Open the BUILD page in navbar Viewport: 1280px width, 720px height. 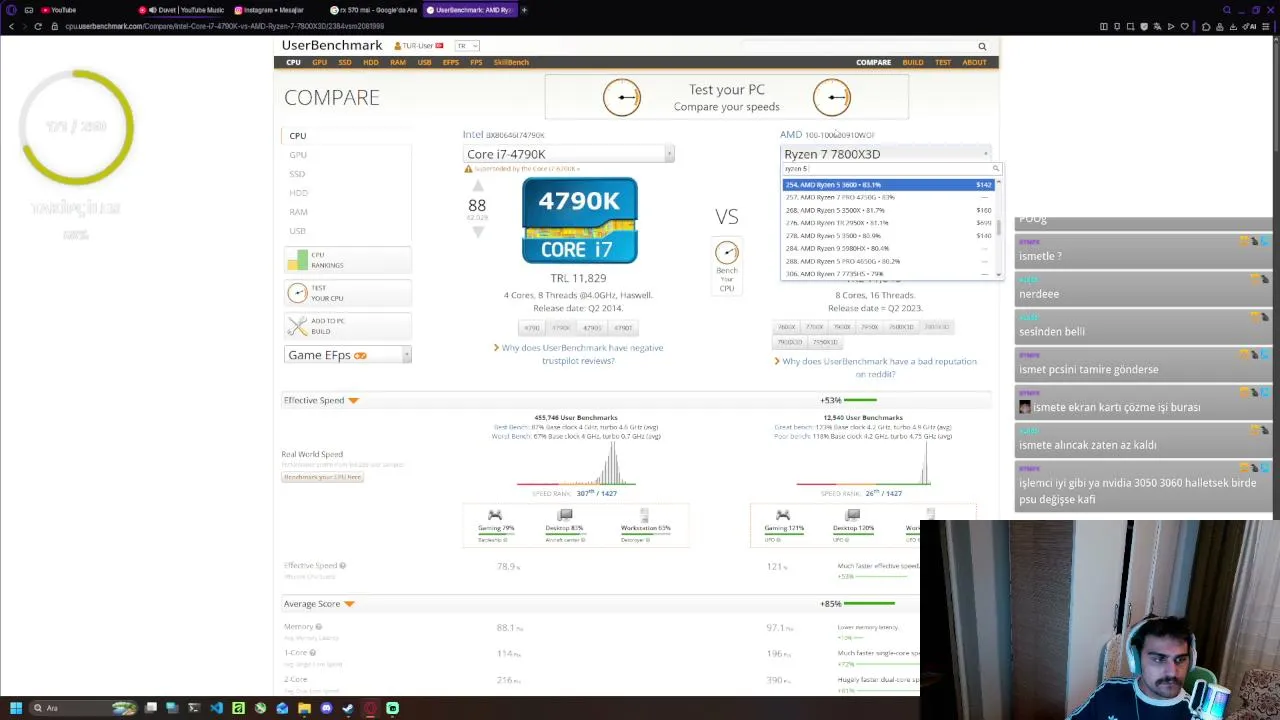click(913, 62)
